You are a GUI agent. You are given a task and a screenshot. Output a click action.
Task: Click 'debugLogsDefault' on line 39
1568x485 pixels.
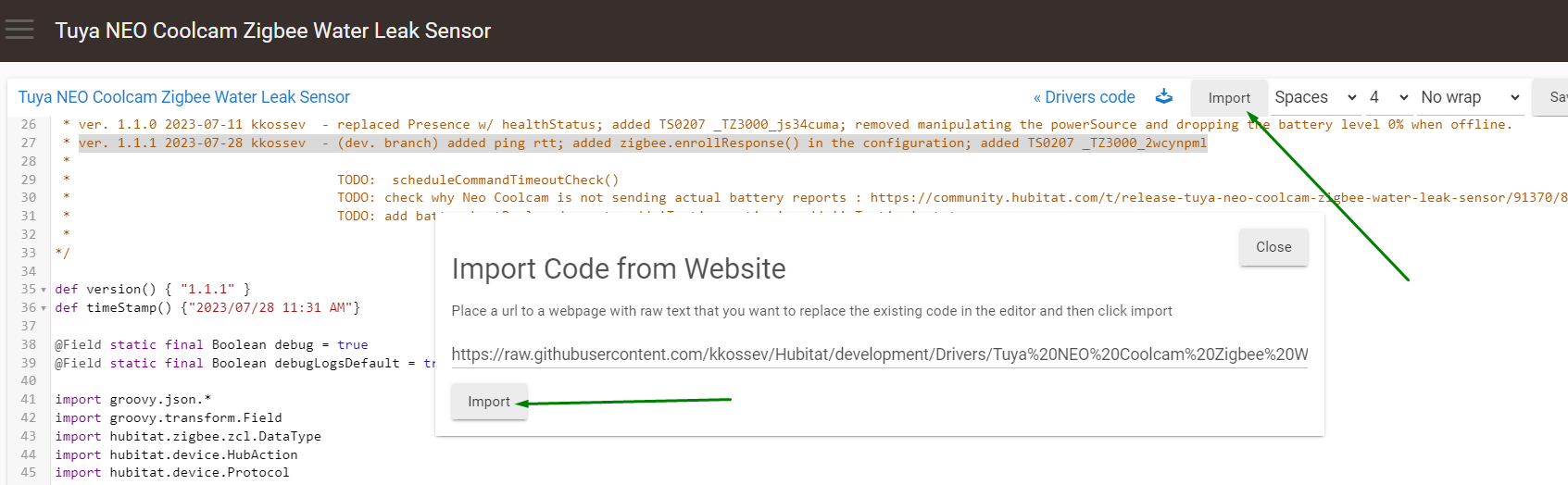coord(337,363)
